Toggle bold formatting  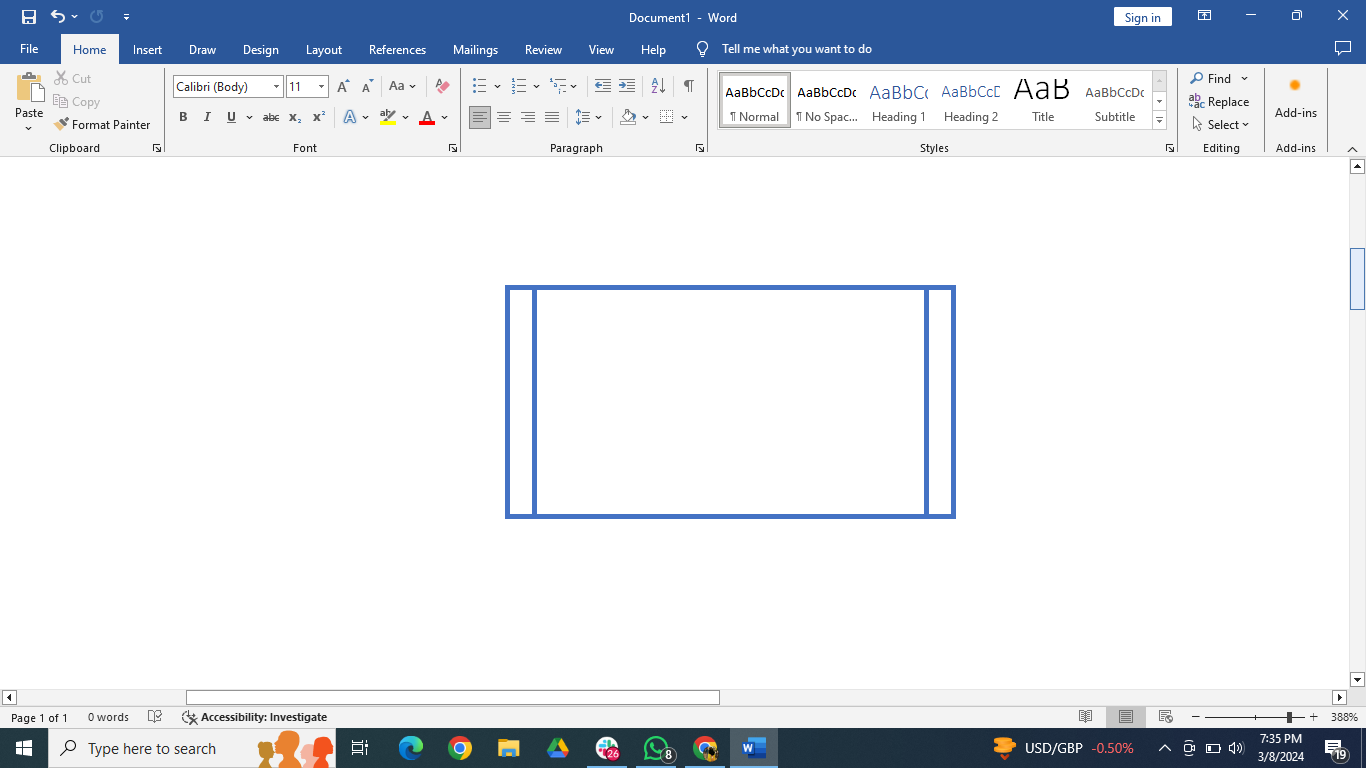coord(183,117)
